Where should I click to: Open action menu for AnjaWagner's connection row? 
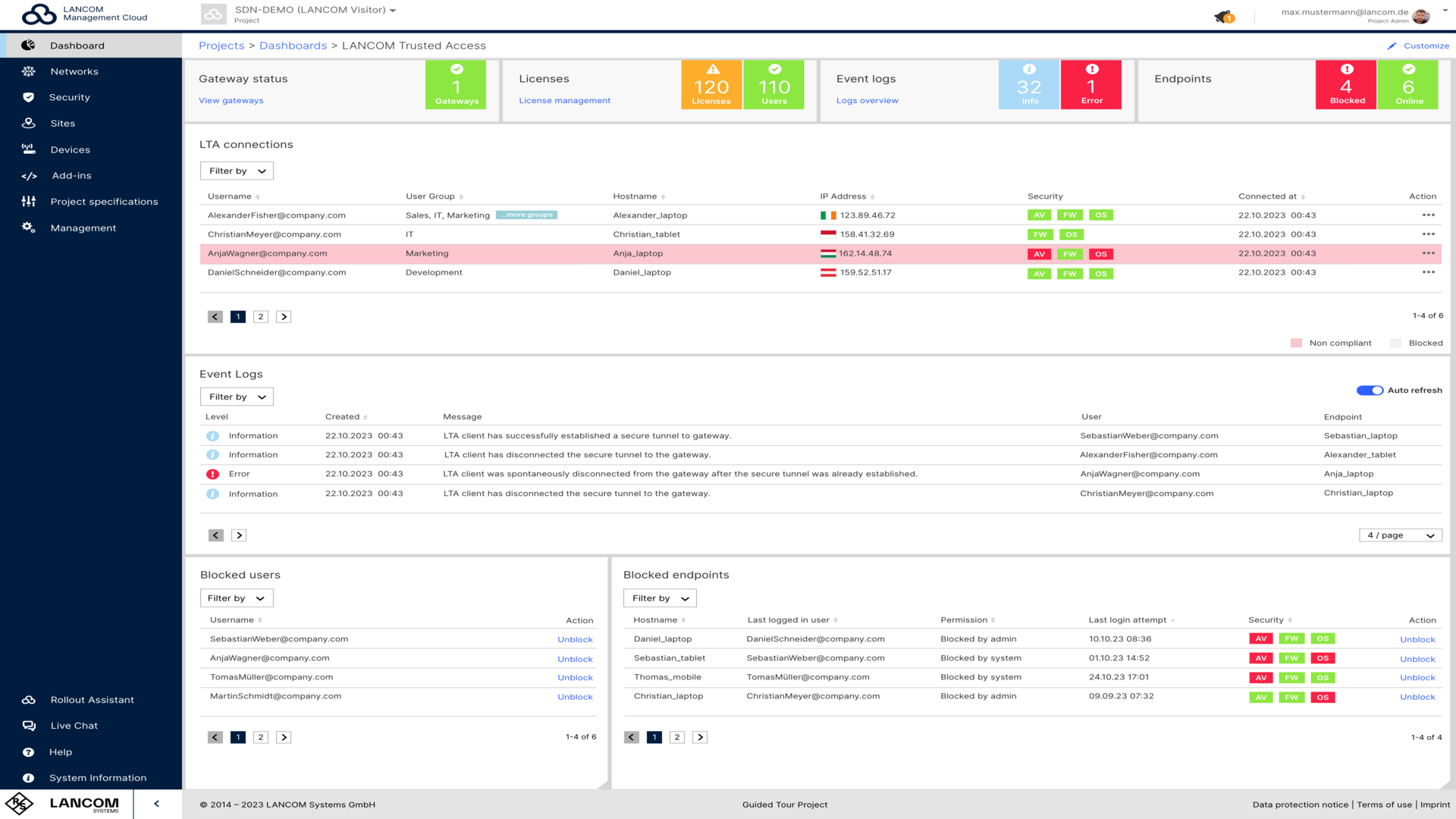click(x=1429, y=253)
